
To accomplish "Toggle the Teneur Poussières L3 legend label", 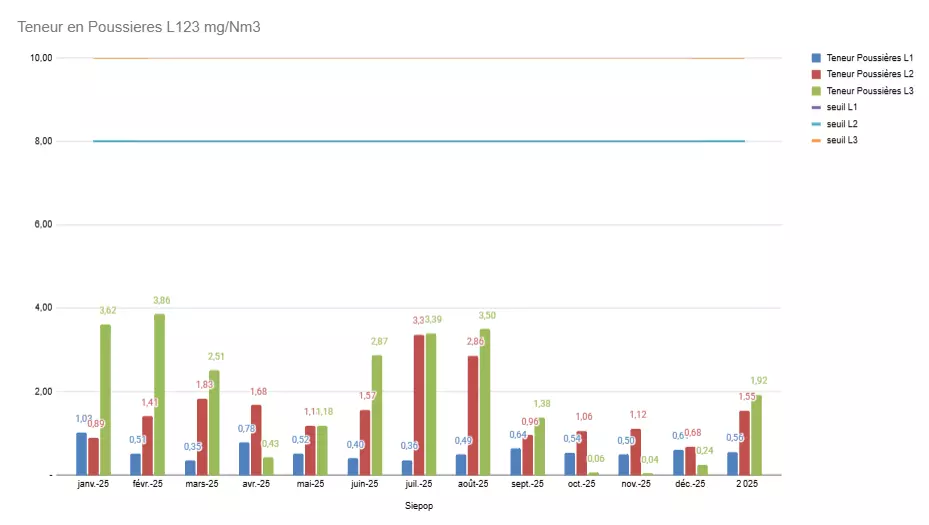I will pos(869,91).
